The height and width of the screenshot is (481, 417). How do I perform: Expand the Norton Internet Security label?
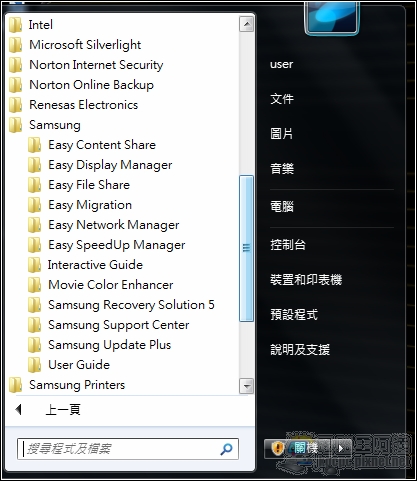[96, 65]
